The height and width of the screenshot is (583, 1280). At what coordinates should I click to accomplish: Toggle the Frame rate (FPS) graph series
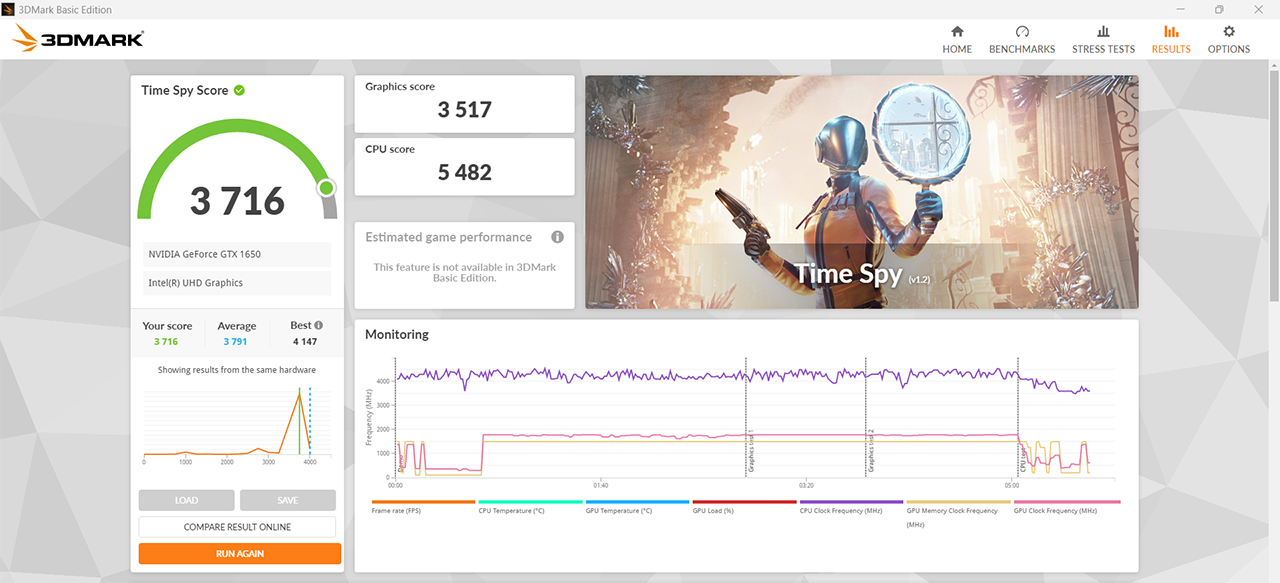[x=422, y=506]
